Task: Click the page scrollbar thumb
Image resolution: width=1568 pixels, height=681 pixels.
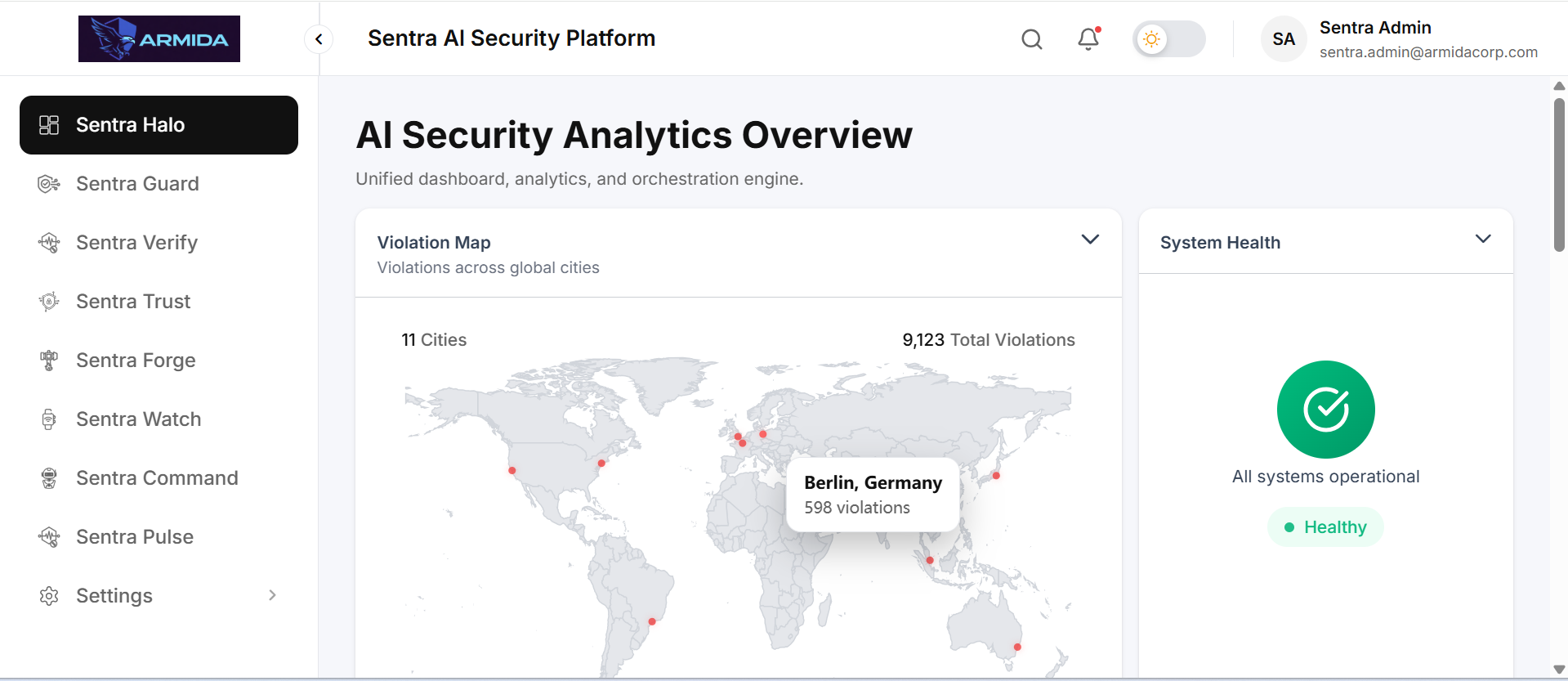Action: 1559,175
